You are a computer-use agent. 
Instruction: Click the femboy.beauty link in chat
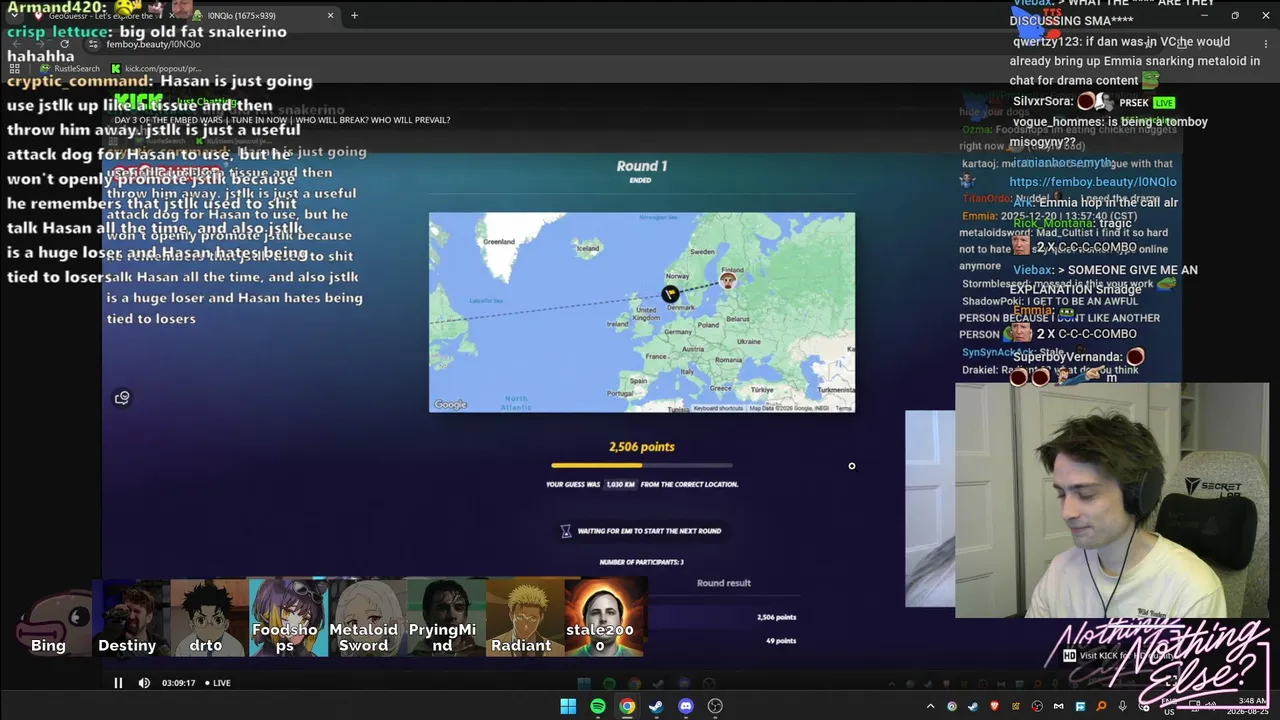pos(1093,182)
